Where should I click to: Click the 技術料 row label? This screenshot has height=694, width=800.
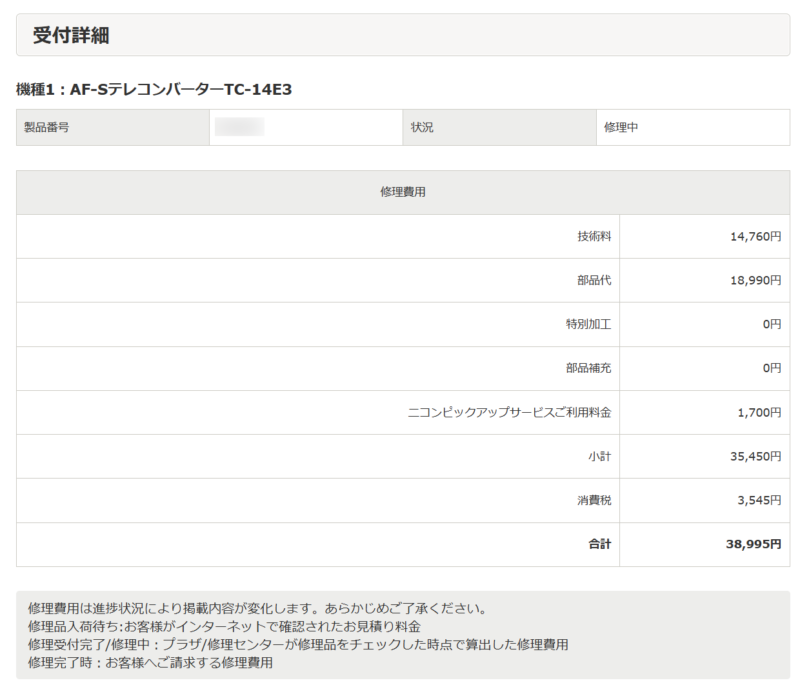pos(594,237)
